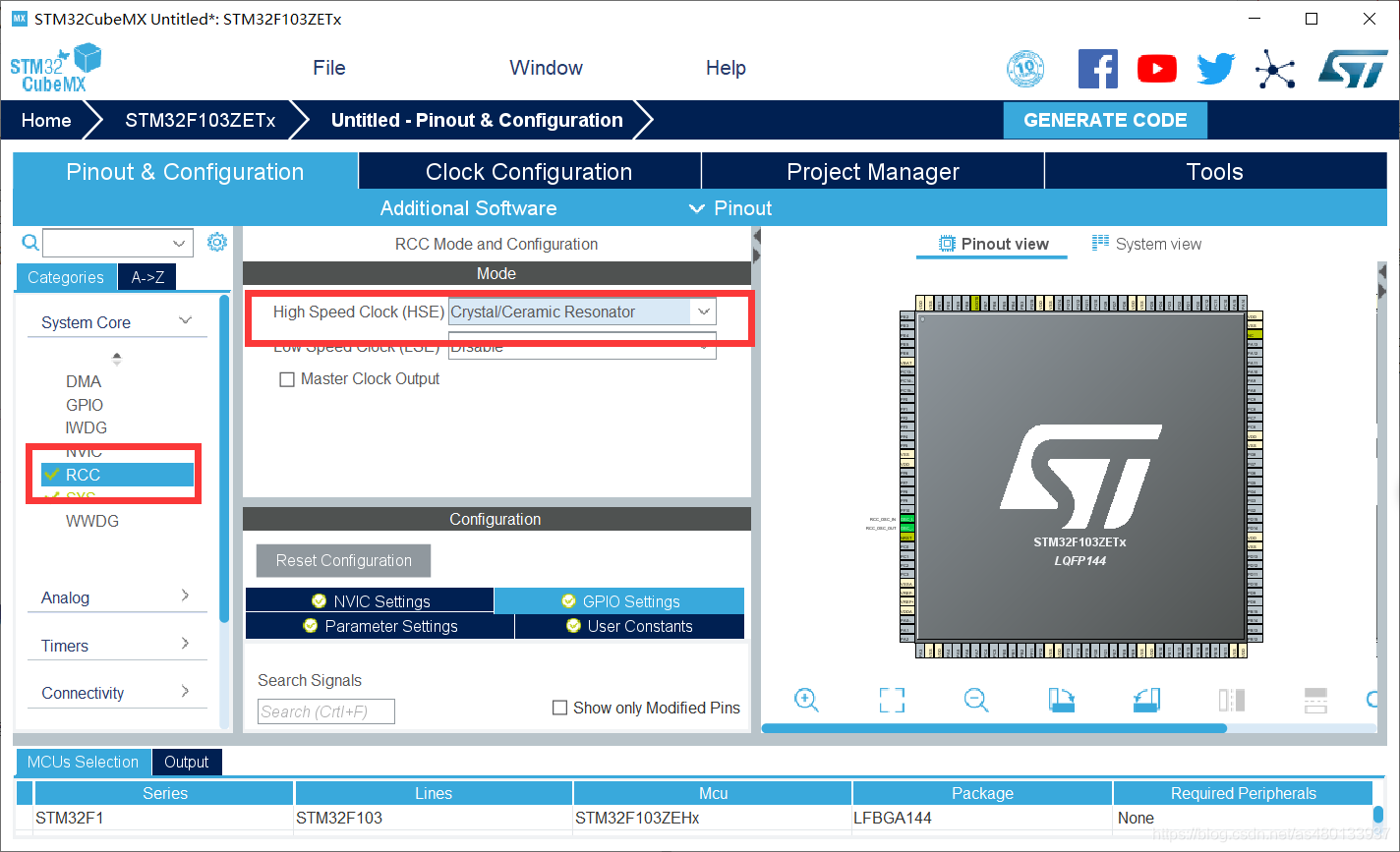Click the rotate clockwise pinout icon
The width and height of the screenshot is (1400, 852).
tap(1062, 700)
